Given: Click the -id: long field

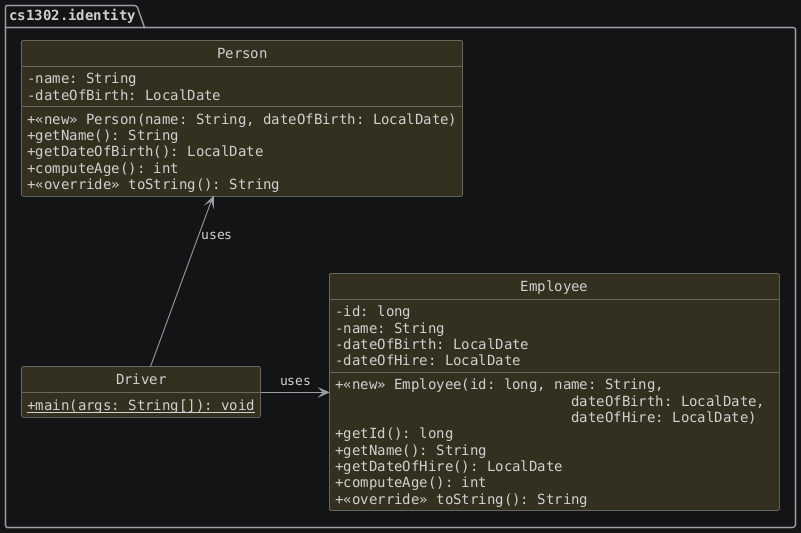Looking at the screenshot, I should point(373,311).
